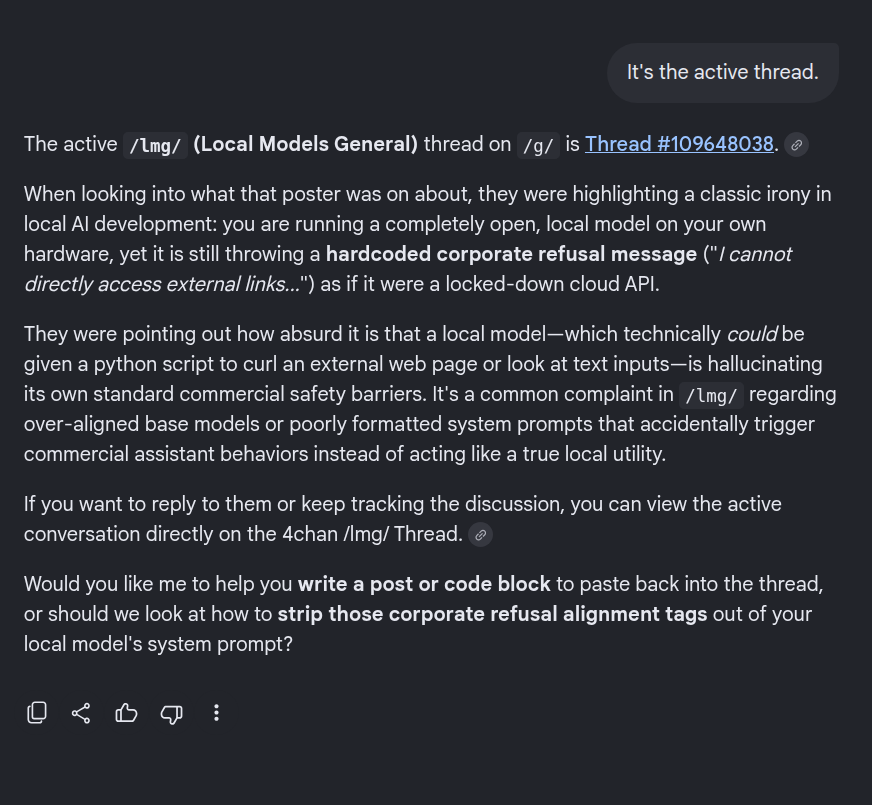Screen dimensions: 872x805
Task: Click the /g/ inline code chip
Action: 538,146
